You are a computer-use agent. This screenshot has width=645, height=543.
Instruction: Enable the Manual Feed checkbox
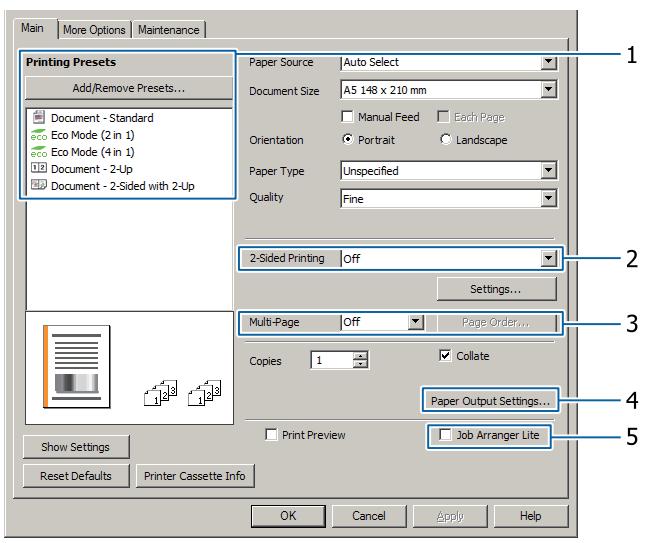347,117
